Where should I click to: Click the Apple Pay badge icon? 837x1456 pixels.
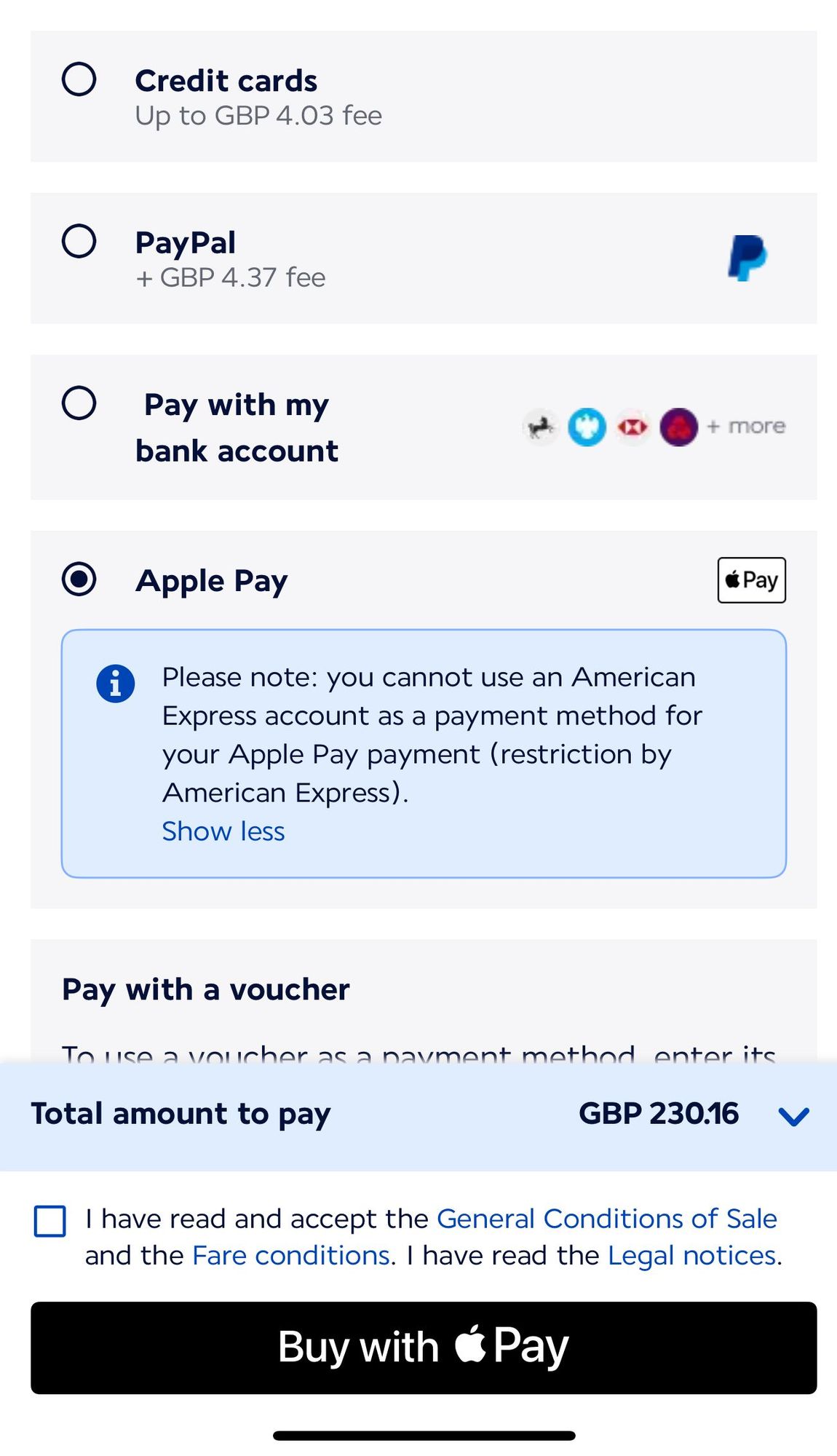pyautogui.click(x=751, y=580)
